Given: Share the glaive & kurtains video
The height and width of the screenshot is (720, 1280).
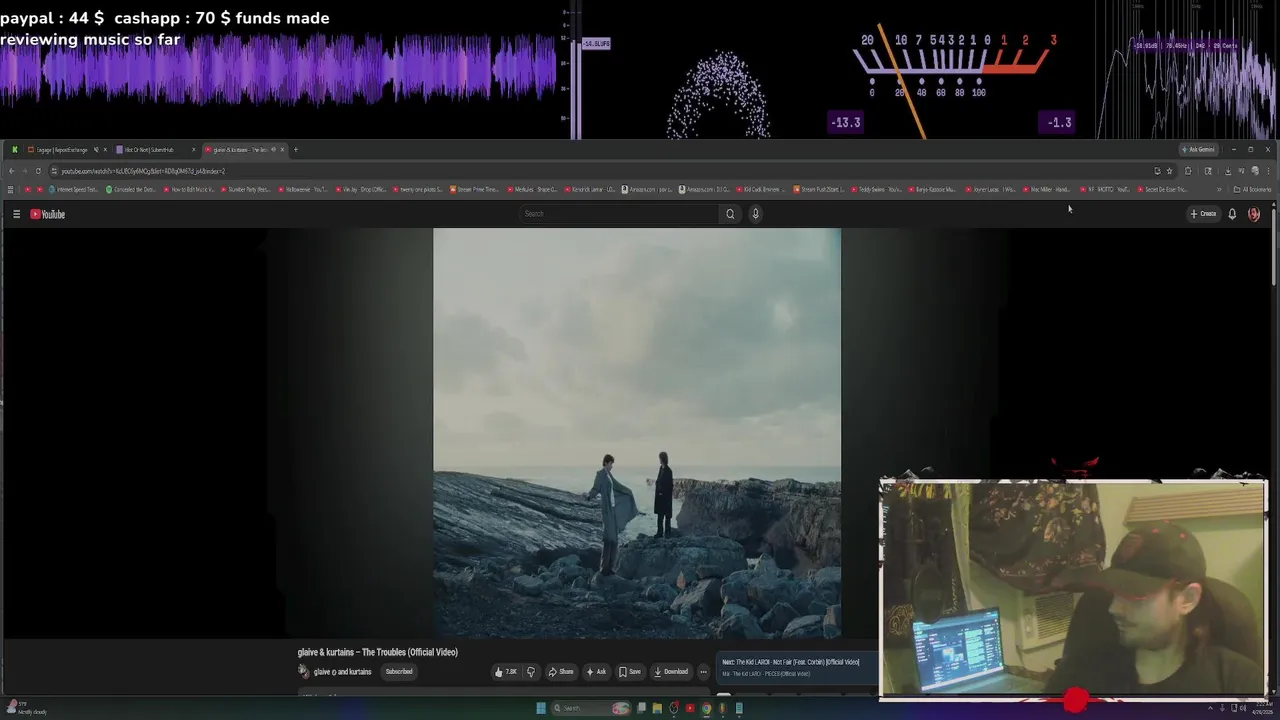Looking at the screenshot, I should click(560, 672).
